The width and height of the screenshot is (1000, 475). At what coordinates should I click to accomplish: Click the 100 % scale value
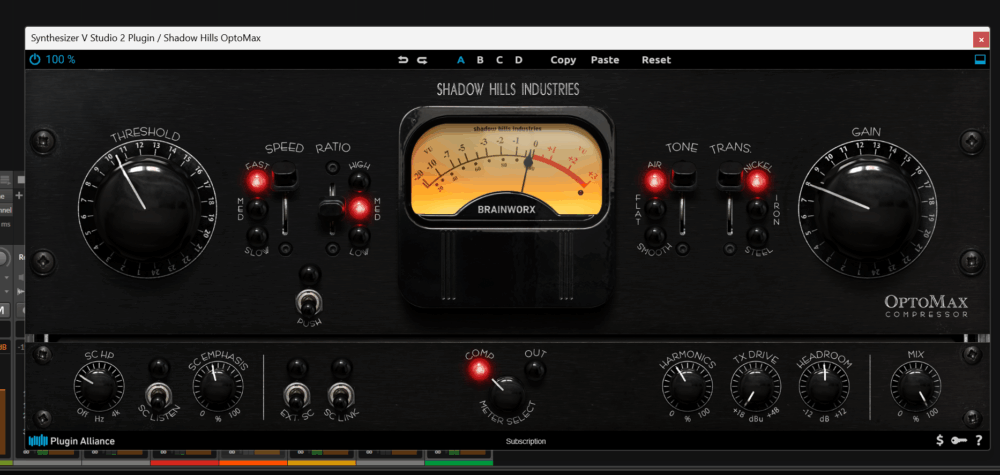[61, 60]
